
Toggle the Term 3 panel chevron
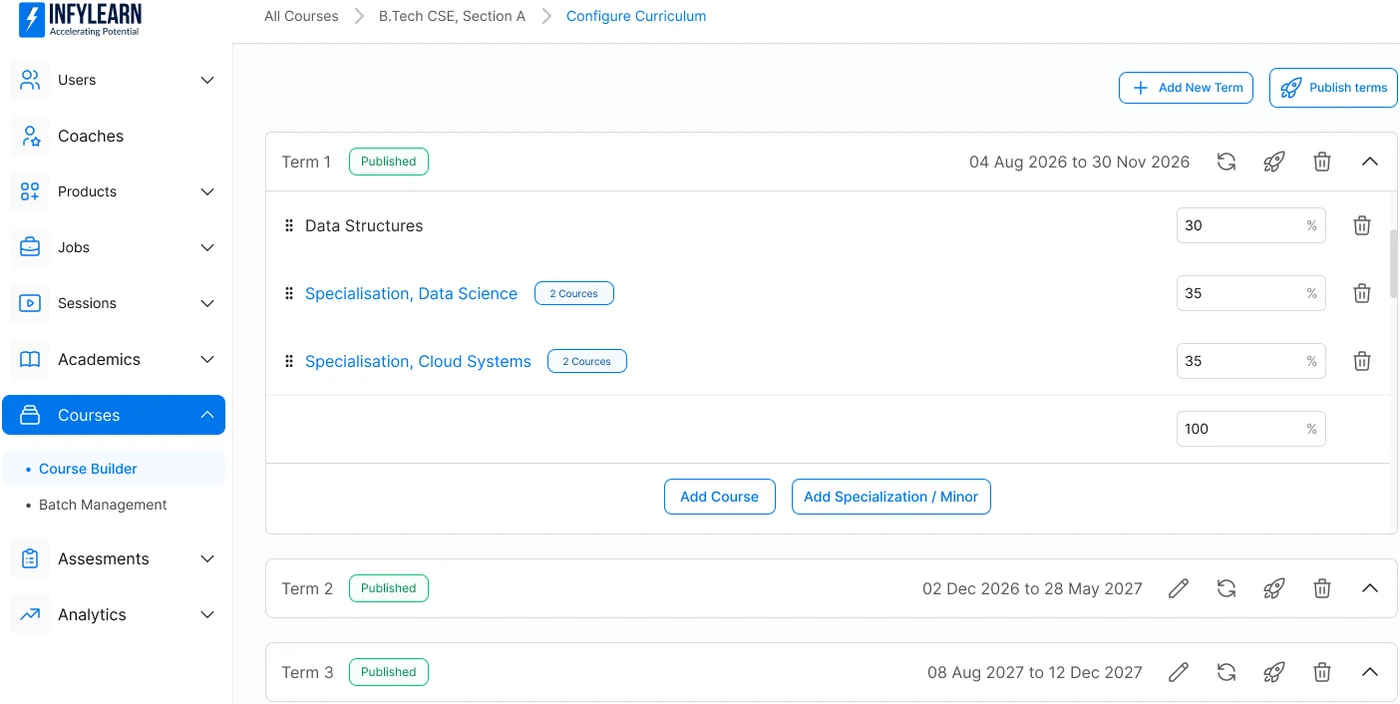point(1370,673)
